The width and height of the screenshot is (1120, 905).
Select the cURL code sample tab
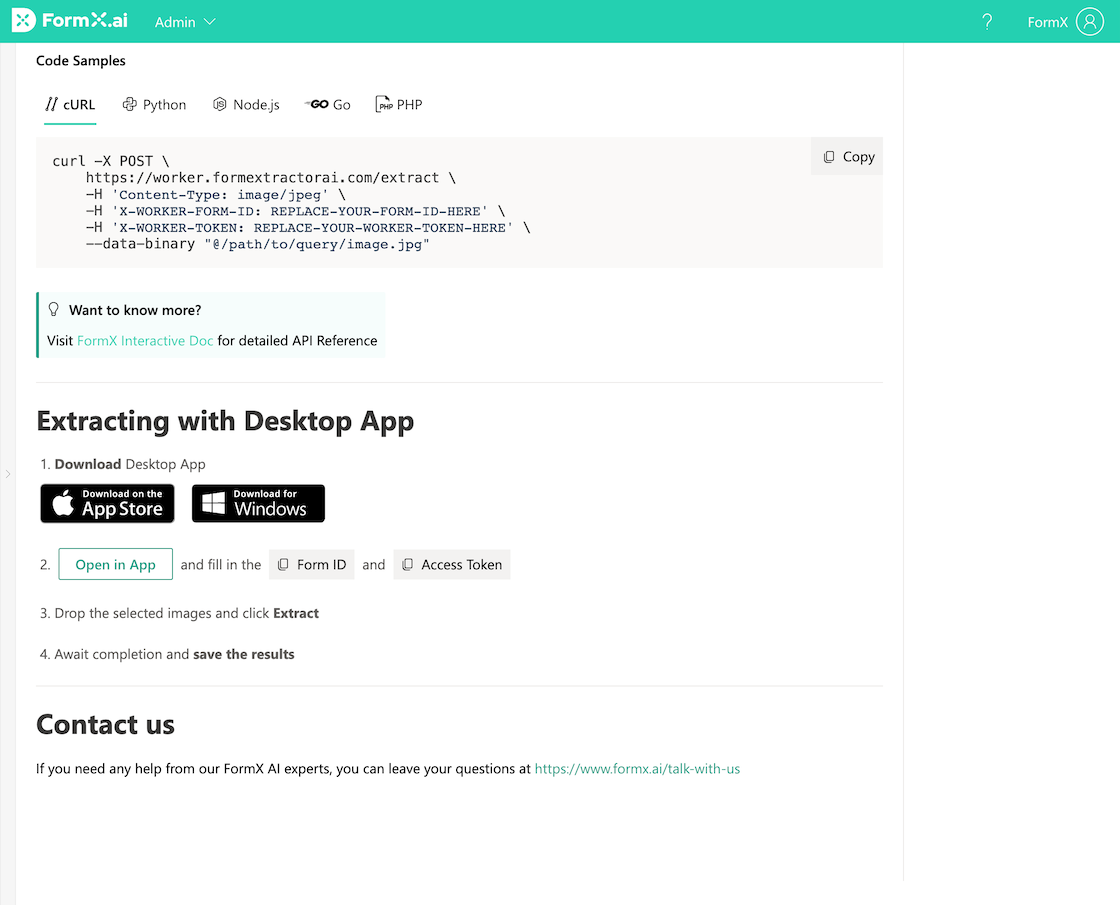point(70,105)
